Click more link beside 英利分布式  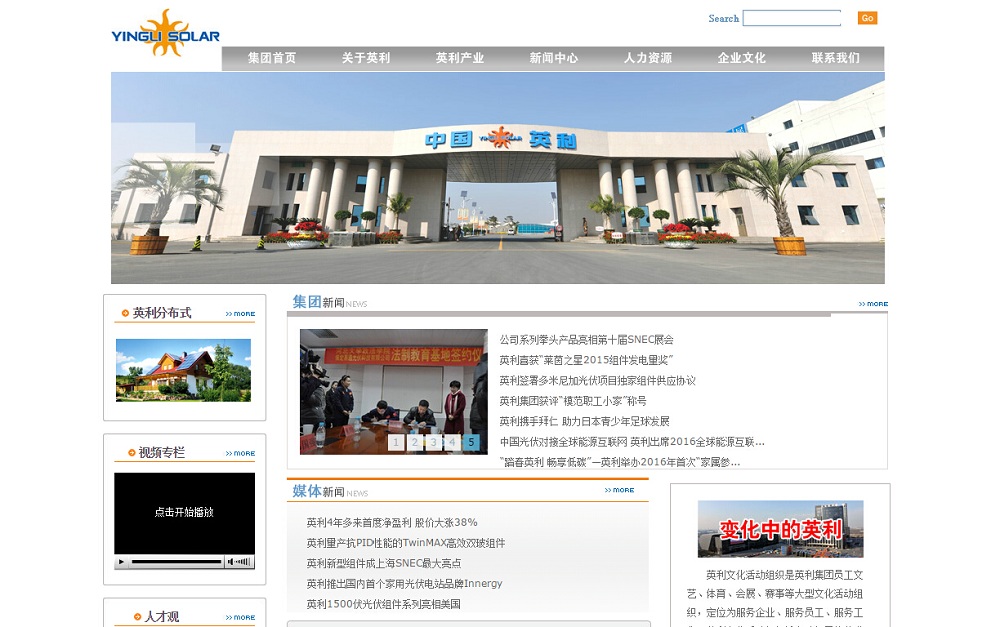pyautogui.click(x=240, y=314)
